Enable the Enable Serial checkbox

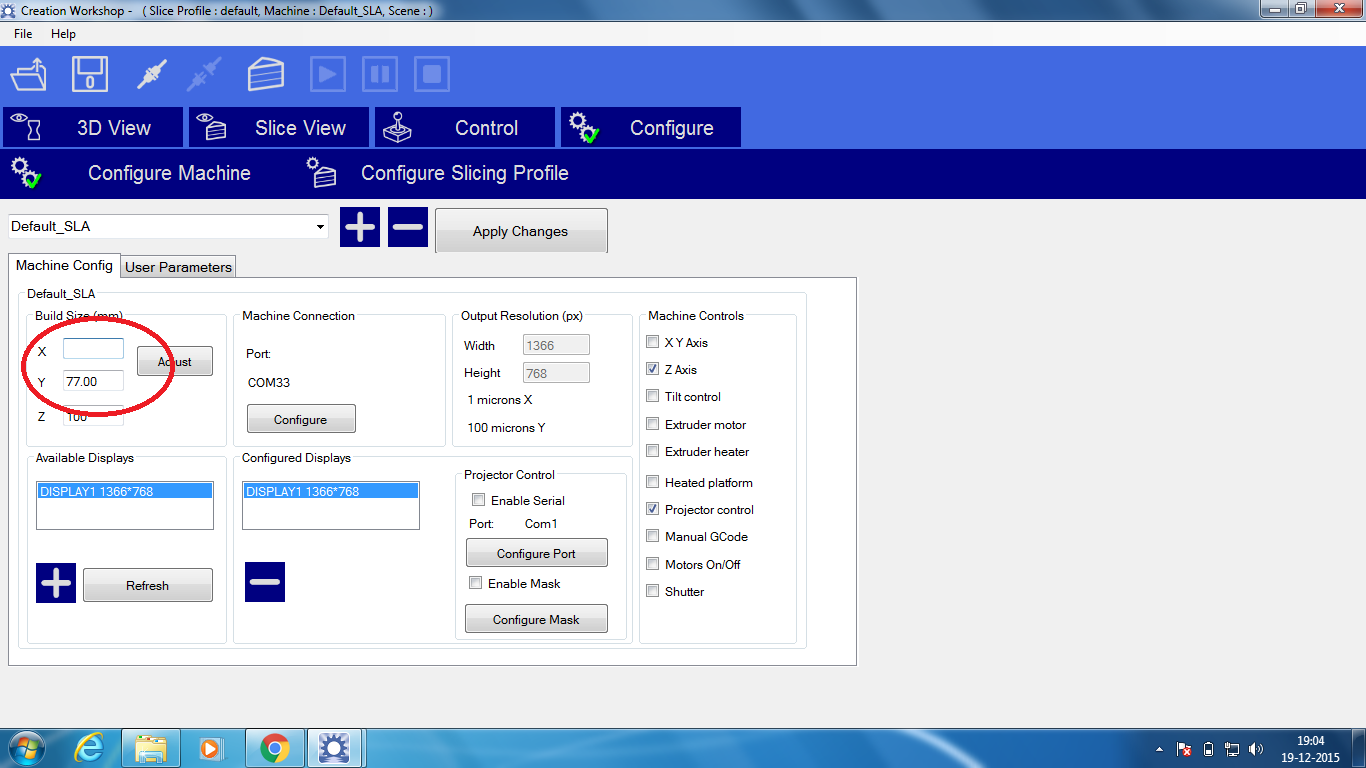[x=478, y=500]
